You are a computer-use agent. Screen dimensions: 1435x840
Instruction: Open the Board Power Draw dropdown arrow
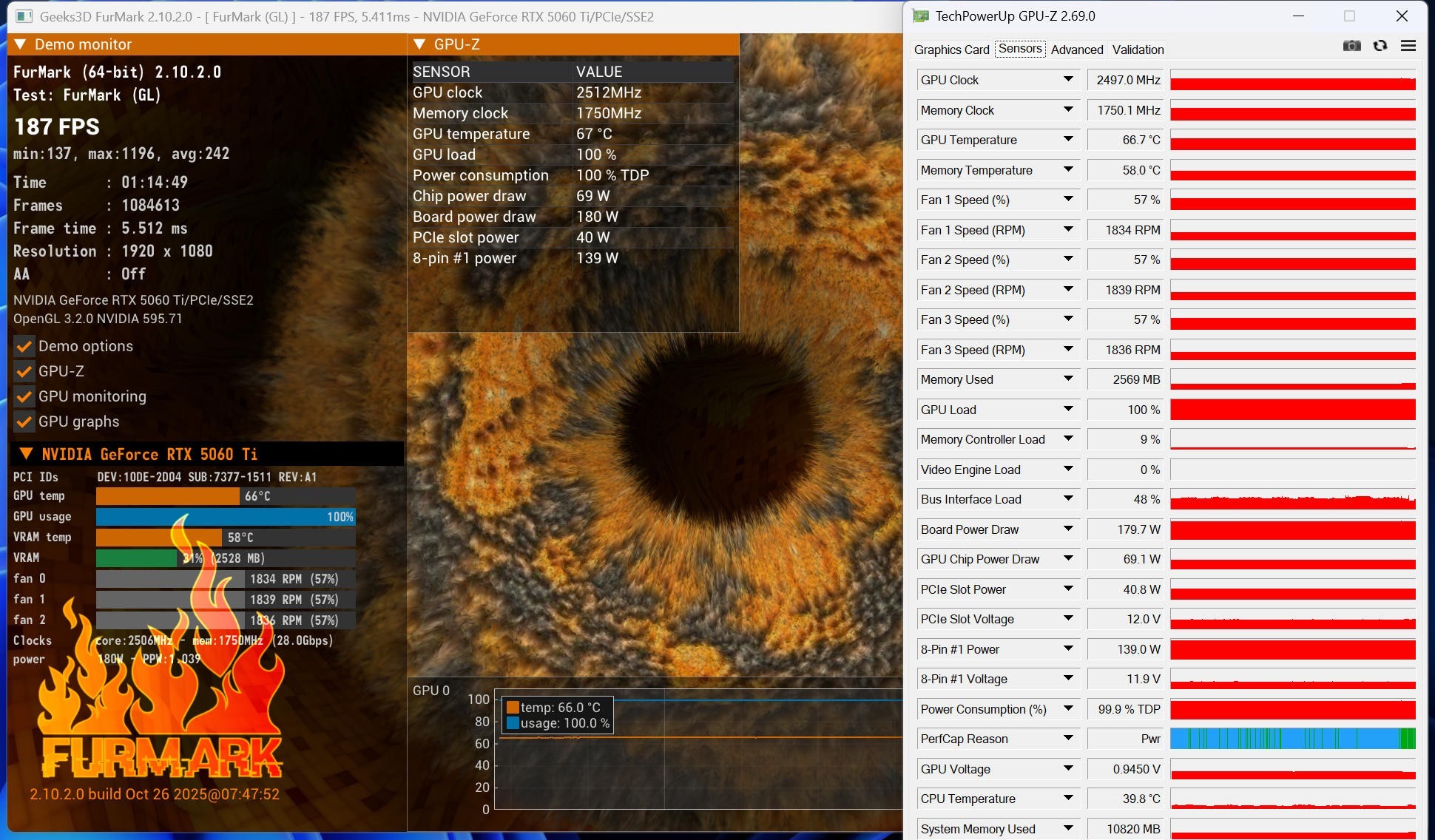click(x=1068, y=529)
